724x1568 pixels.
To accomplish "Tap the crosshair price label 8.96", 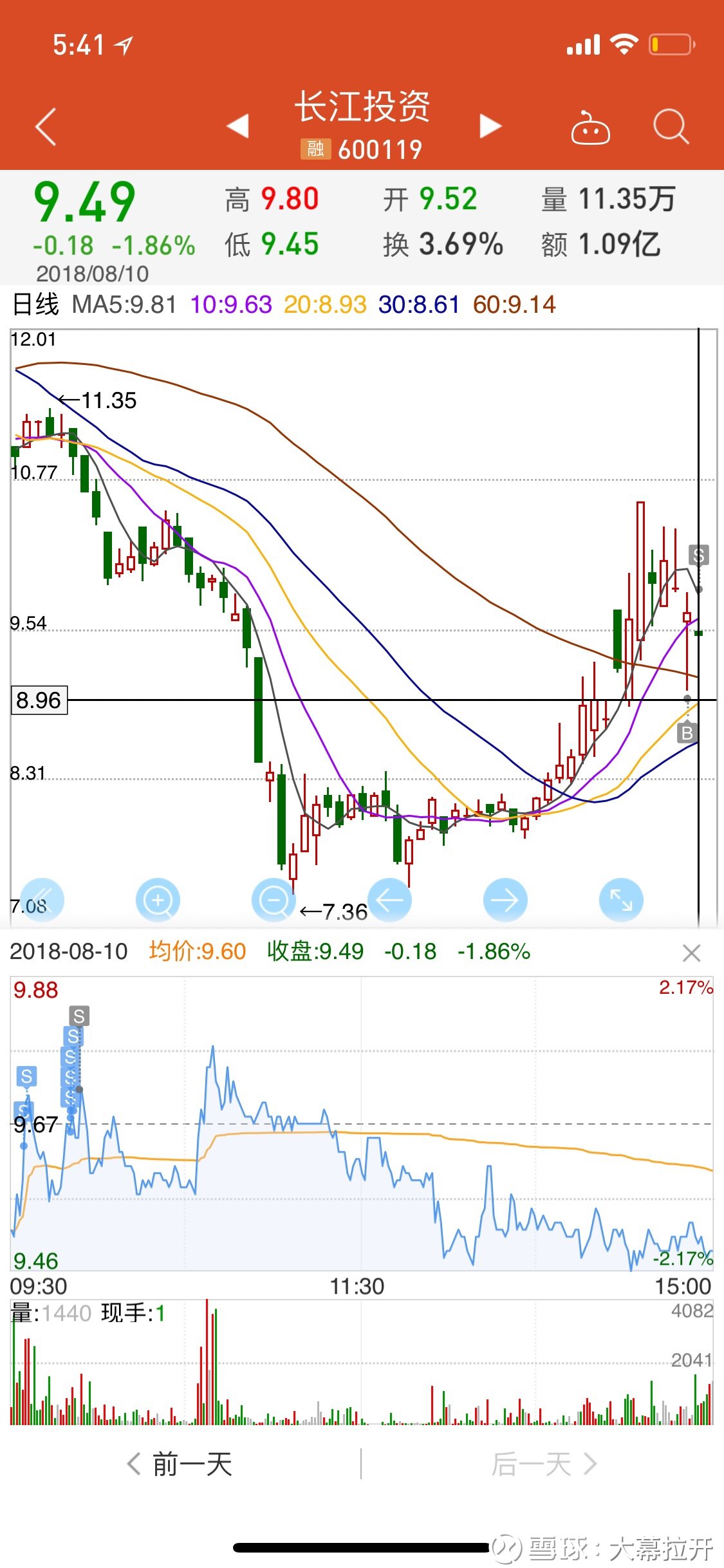I will coord(39,700).
